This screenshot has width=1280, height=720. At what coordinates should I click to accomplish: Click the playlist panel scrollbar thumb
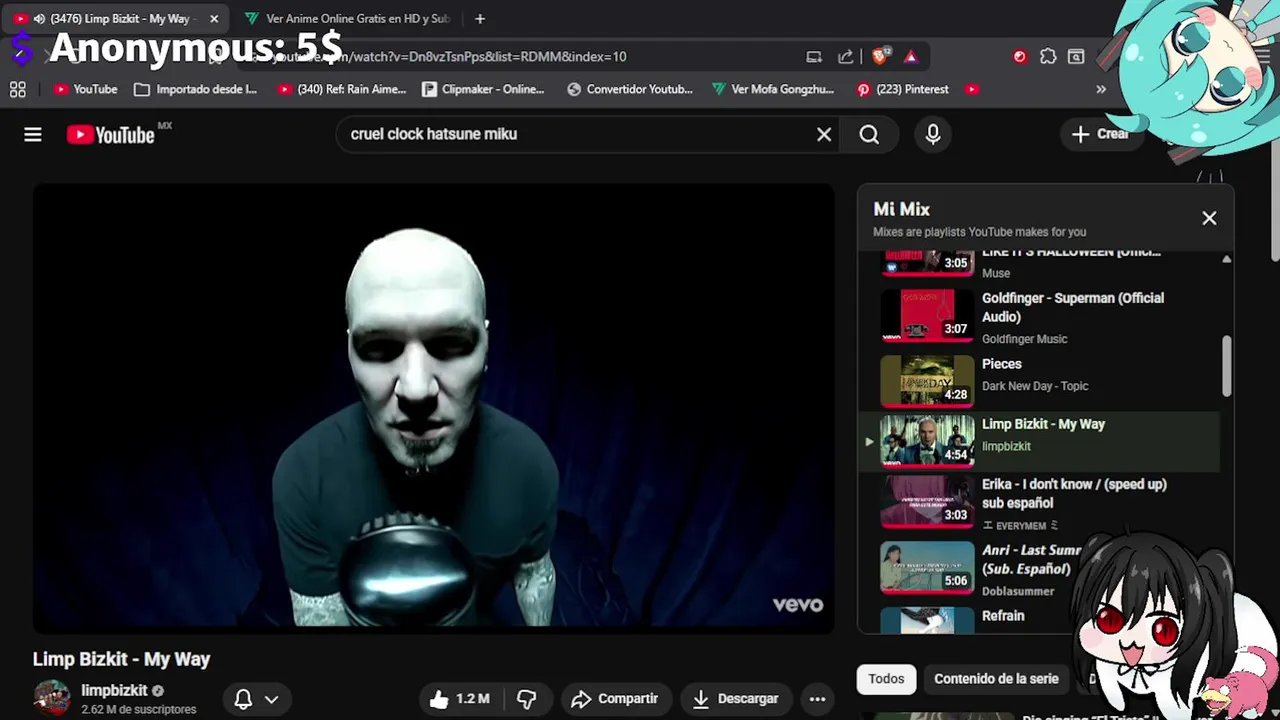[x=1226, y=366]
